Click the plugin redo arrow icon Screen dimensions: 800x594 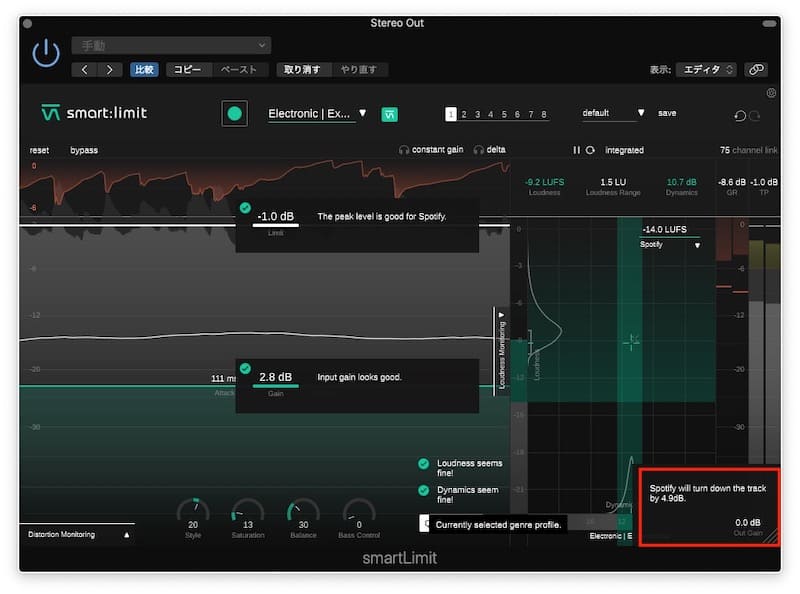pos(755,116)
